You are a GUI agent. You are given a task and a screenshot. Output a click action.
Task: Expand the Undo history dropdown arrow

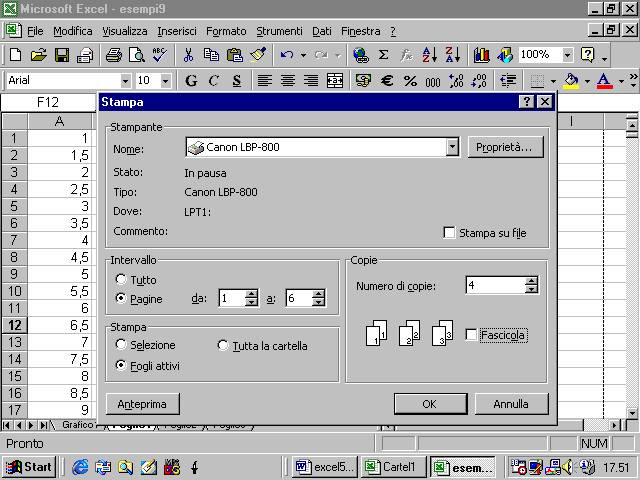coord(303,55)
